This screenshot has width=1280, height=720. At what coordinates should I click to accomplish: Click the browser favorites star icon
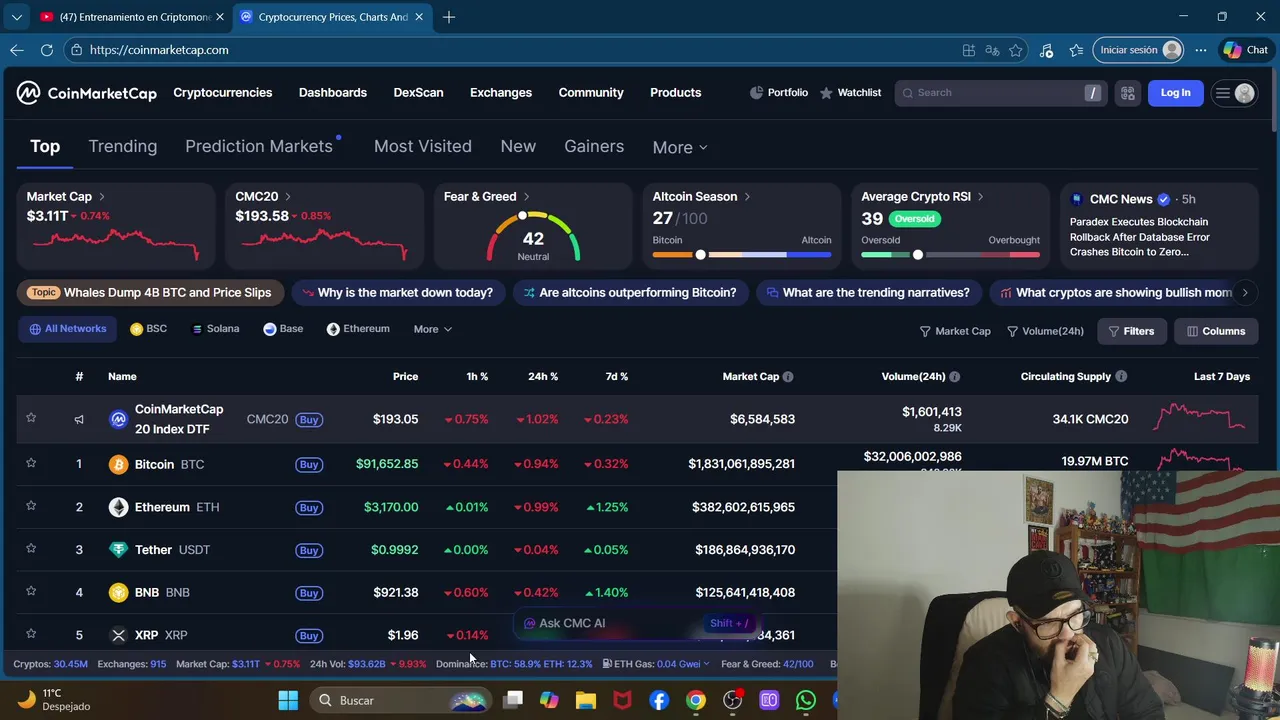pos(1016,50)
